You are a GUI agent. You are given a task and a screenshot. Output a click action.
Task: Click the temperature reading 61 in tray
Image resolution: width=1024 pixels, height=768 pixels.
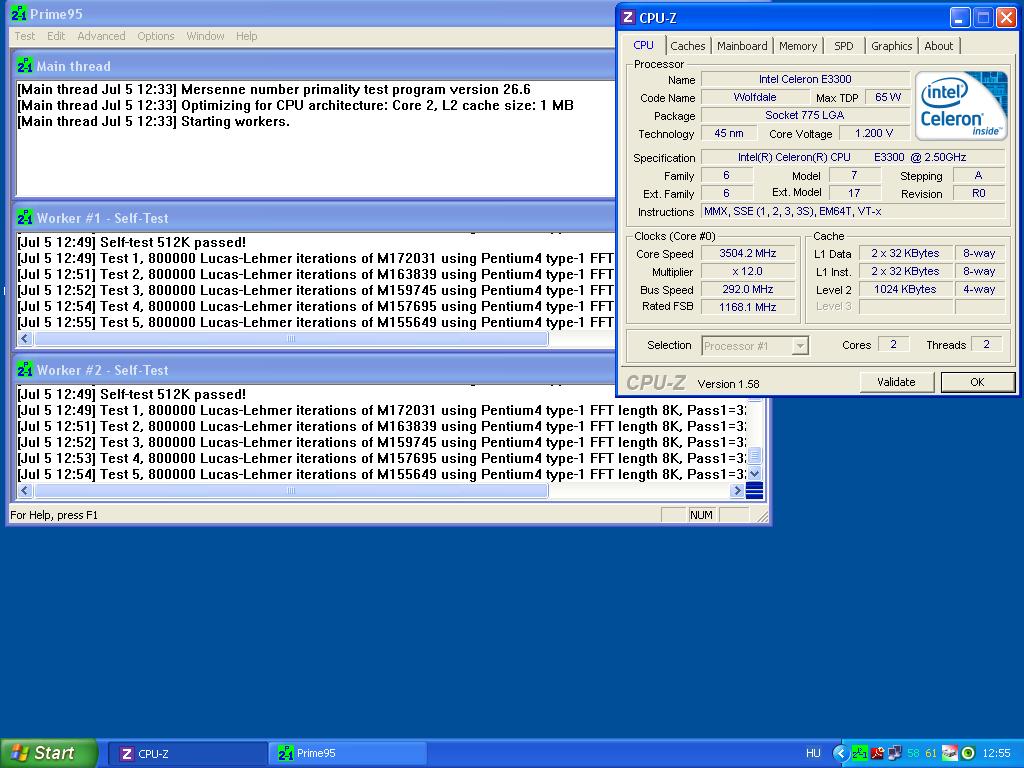[931, 753]
